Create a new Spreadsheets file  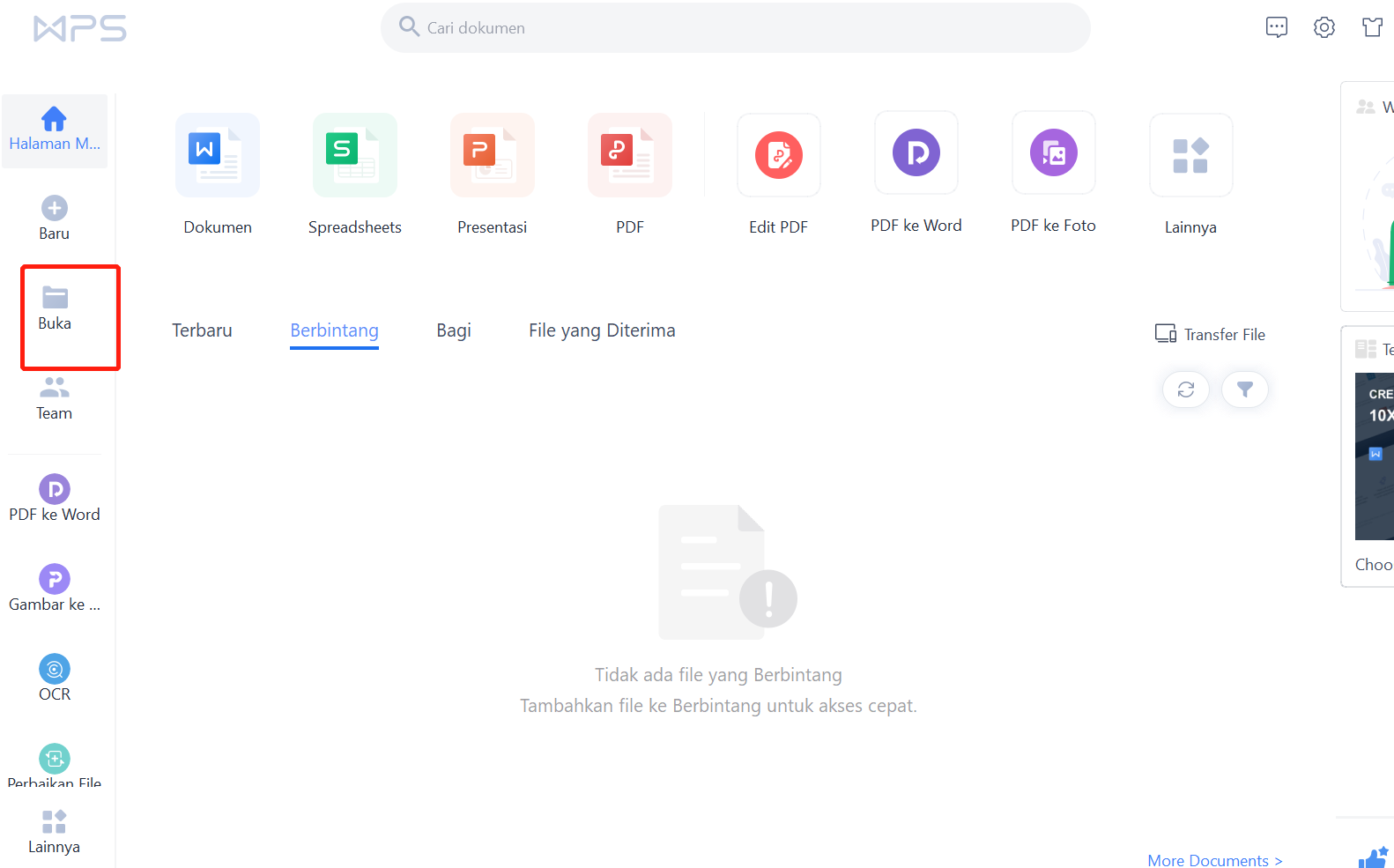[x=355, y=156]
